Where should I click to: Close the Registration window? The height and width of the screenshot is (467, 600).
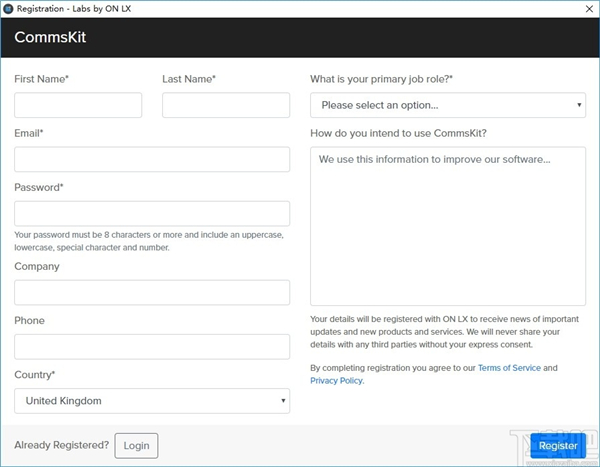[x=585, y=8]
